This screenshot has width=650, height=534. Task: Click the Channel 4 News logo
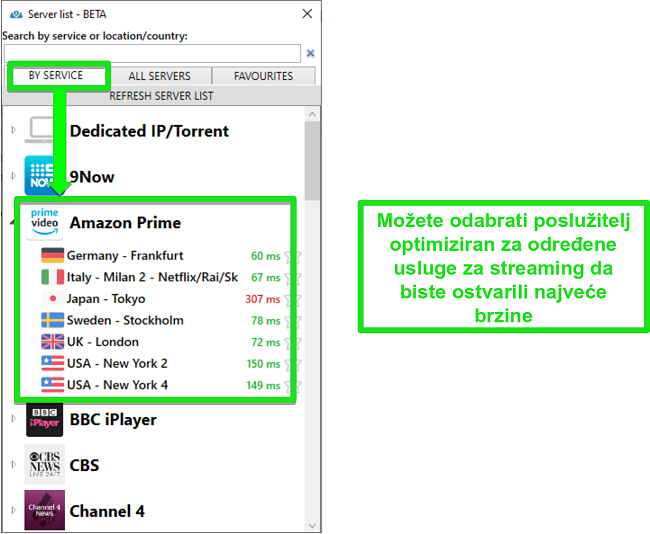point(44,510)
